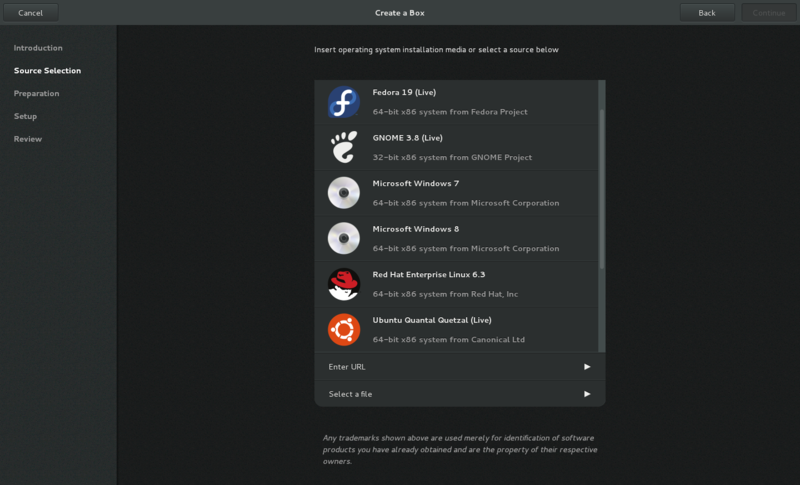Click the Ubuntu logo icon
This screenshot has height=485, width=800.
(343, 329)
